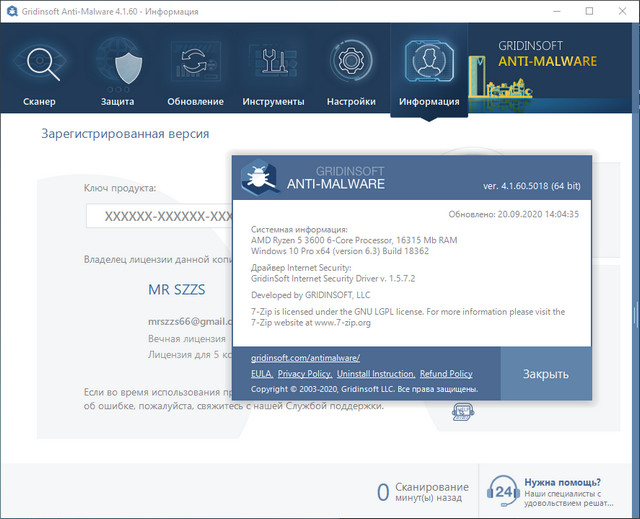Click the Сканирование status counter

pyautogui.click(x=422, y=491)
